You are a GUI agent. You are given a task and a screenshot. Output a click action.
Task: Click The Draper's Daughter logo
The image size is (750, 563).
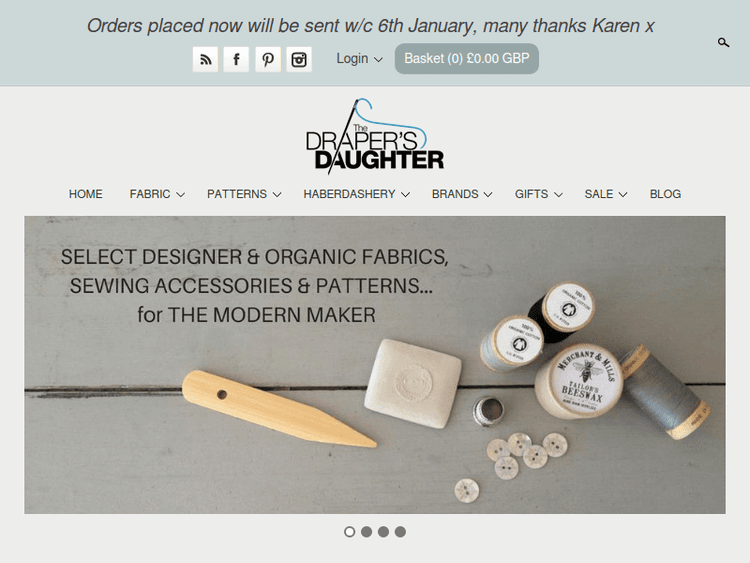coord(375,134)
